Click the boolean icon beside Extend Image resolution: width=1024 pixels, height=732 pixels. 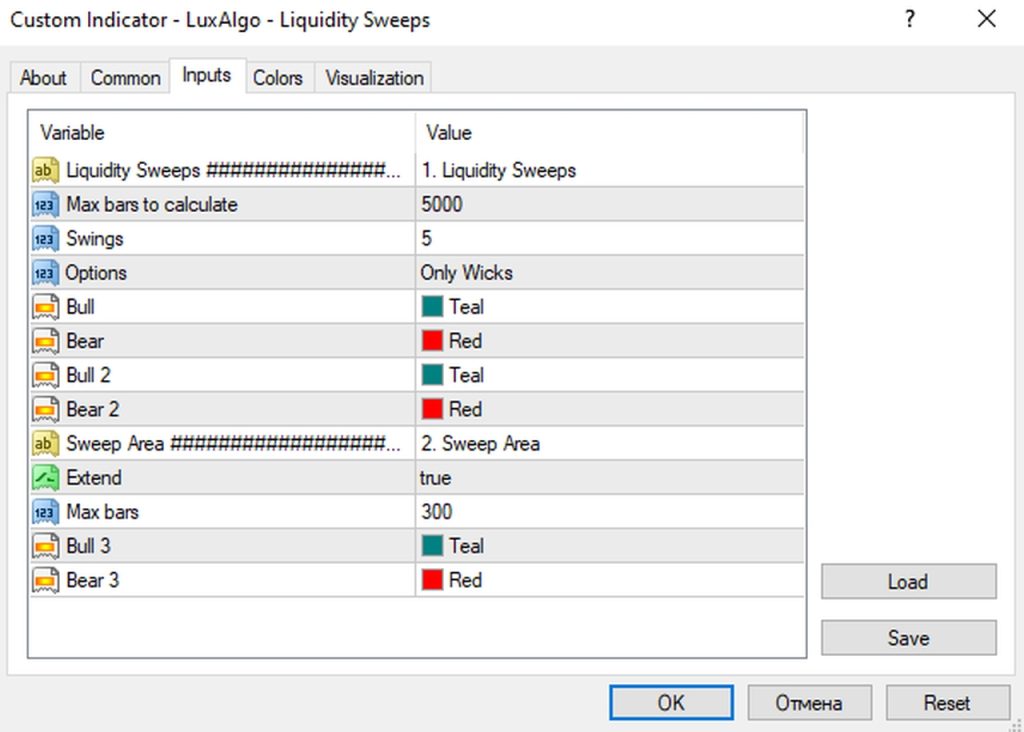pos(44,477)
